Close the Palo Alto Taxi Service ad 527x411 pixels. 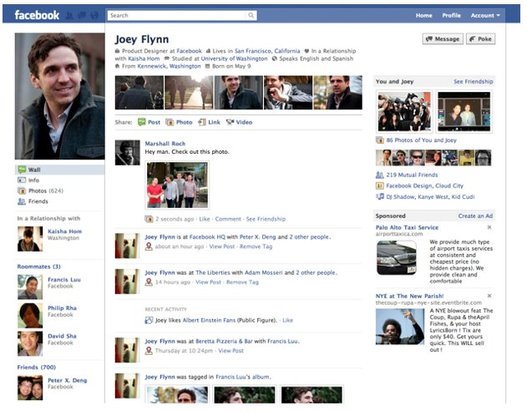(489, 228)
